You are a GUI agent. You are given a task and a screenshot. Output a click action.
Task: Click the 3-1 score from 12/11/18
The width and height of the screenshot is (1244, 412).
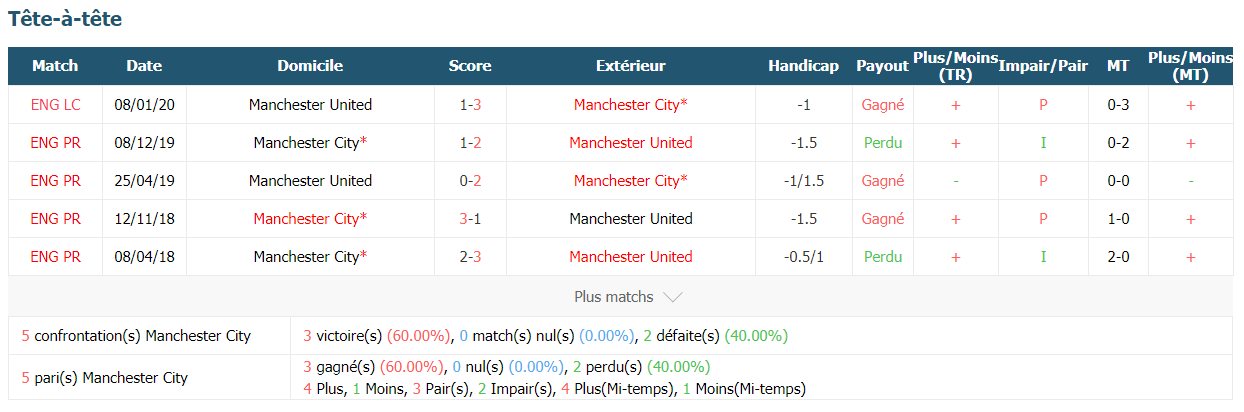tap(470, 219)
